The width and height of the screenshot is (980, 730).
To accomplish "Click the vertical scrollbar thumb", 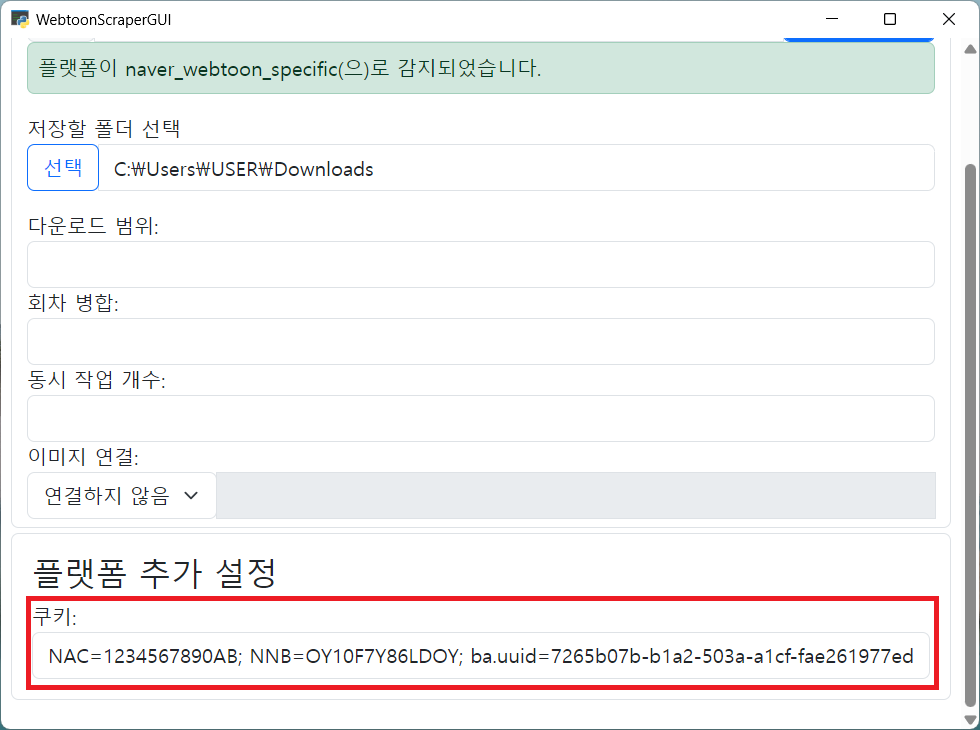I will pos(970,435).
